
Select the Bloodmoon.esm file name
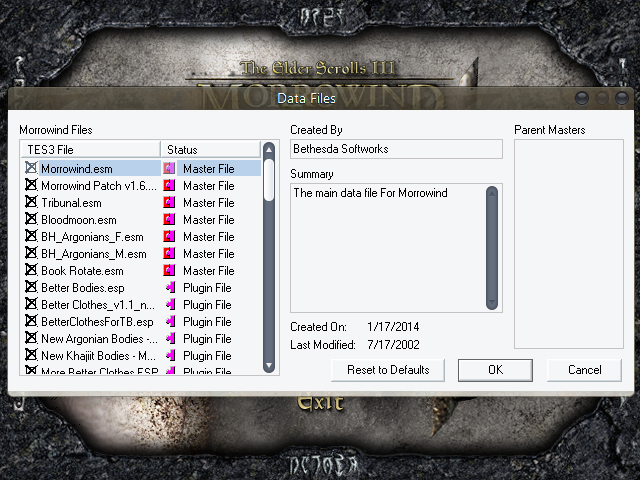[79, 220]
